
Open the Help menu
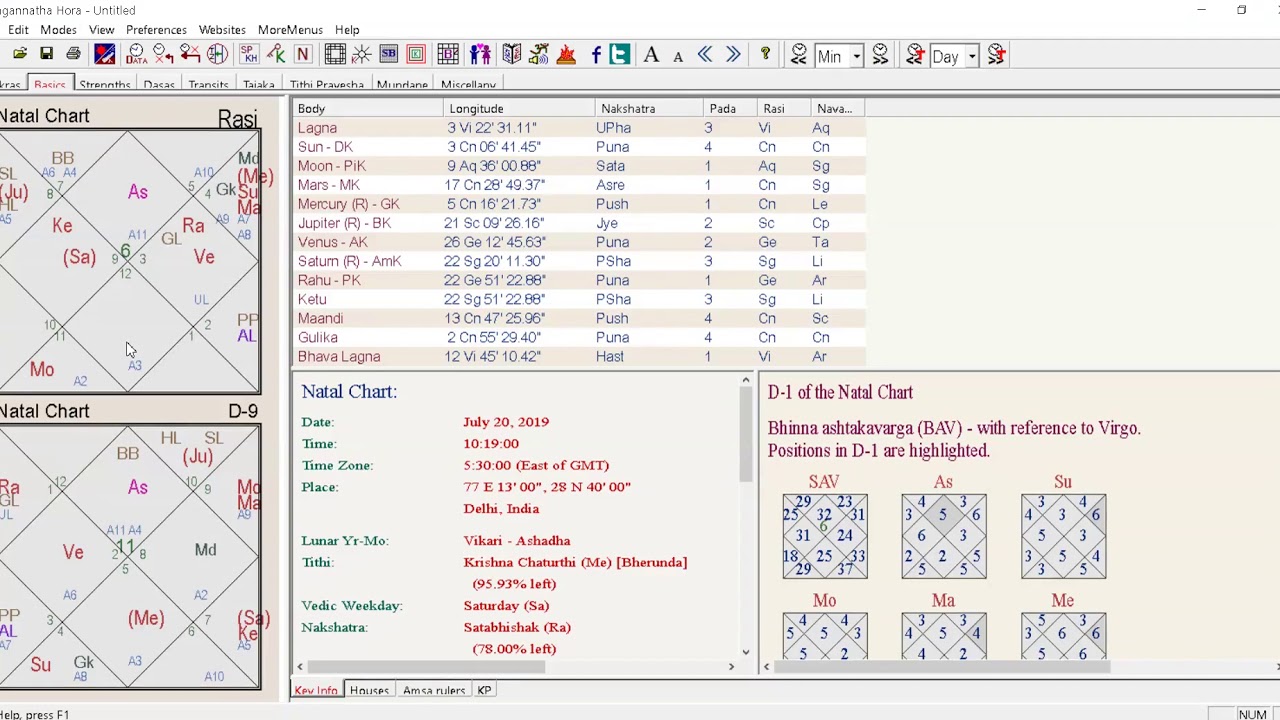click(x=347, y=30)
